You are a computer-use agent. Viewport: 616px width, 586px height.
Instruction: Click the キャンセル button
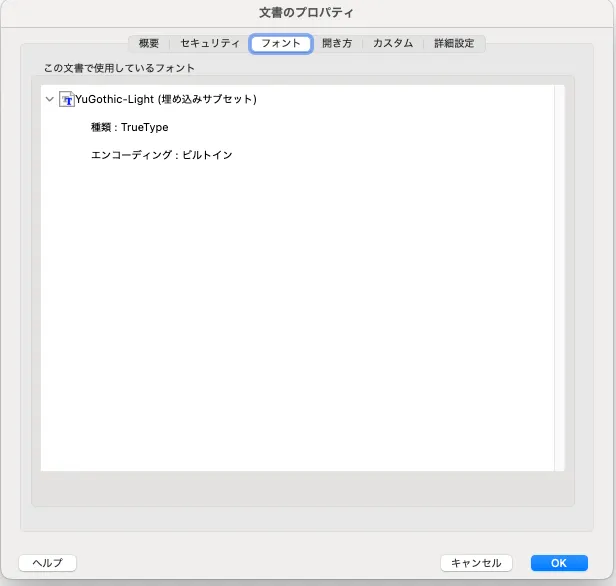pos(477,563)
